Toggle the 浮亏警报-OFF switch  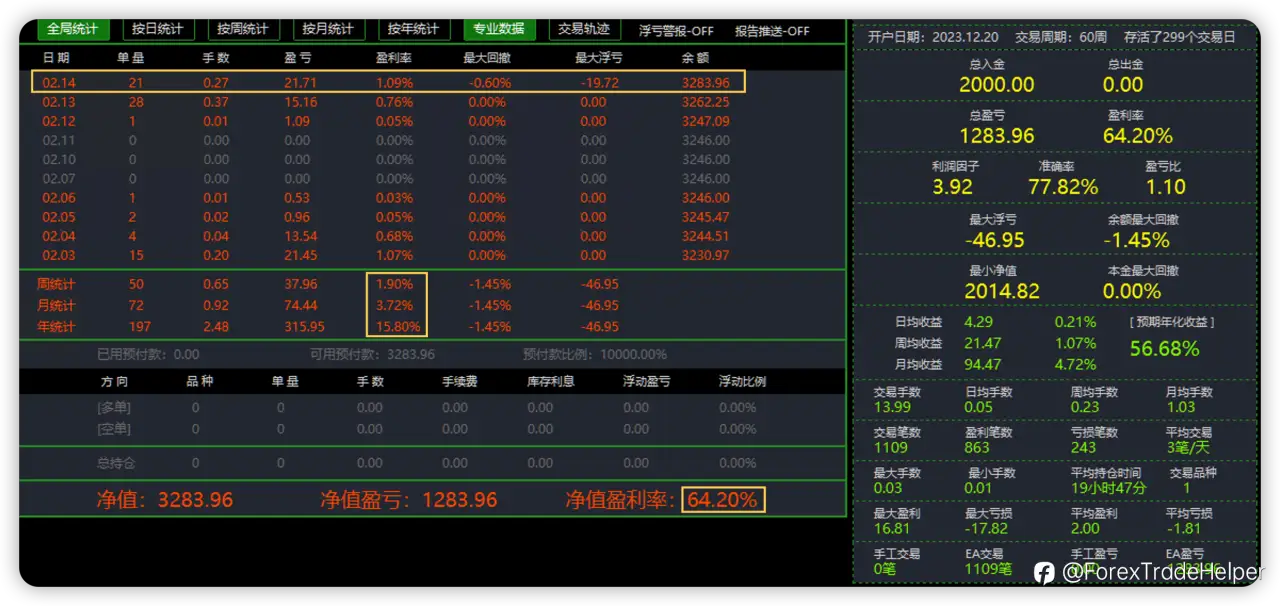click(676, 31)
